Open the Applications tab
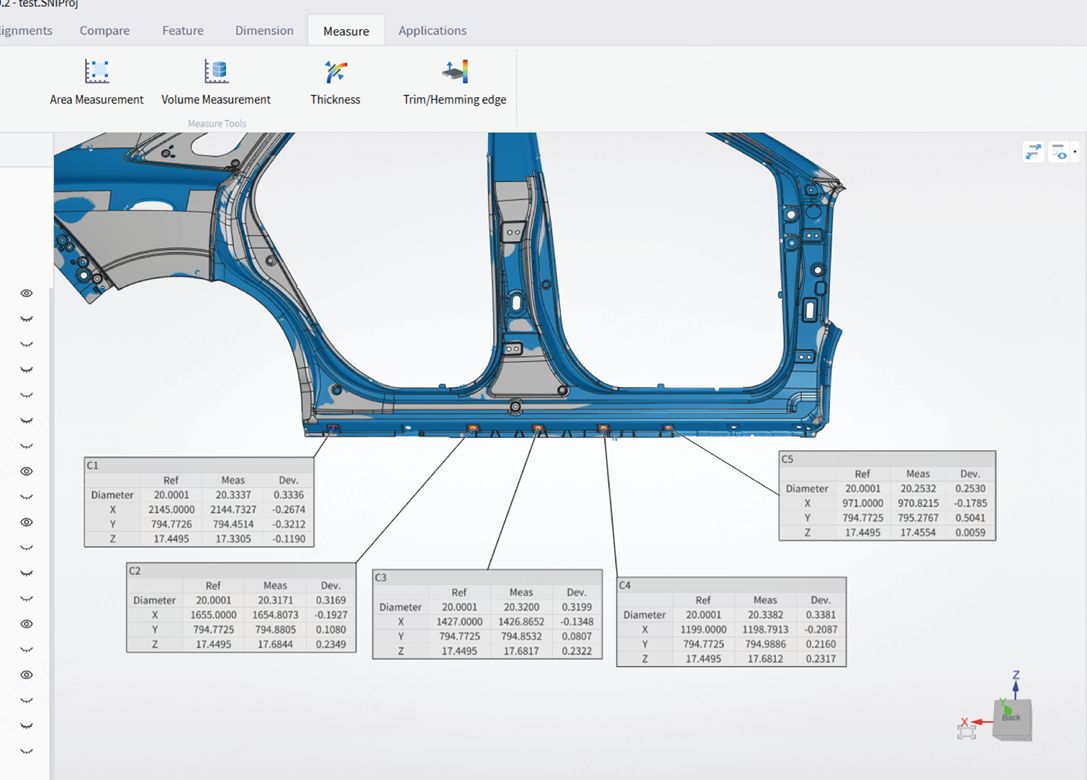The image size is (1087, 780). click(433, 31)
